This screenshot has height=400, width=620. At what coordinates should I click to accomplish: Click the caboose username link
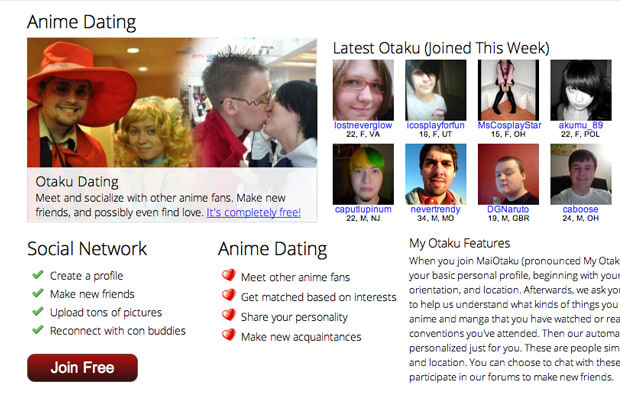tap(580, 209)
